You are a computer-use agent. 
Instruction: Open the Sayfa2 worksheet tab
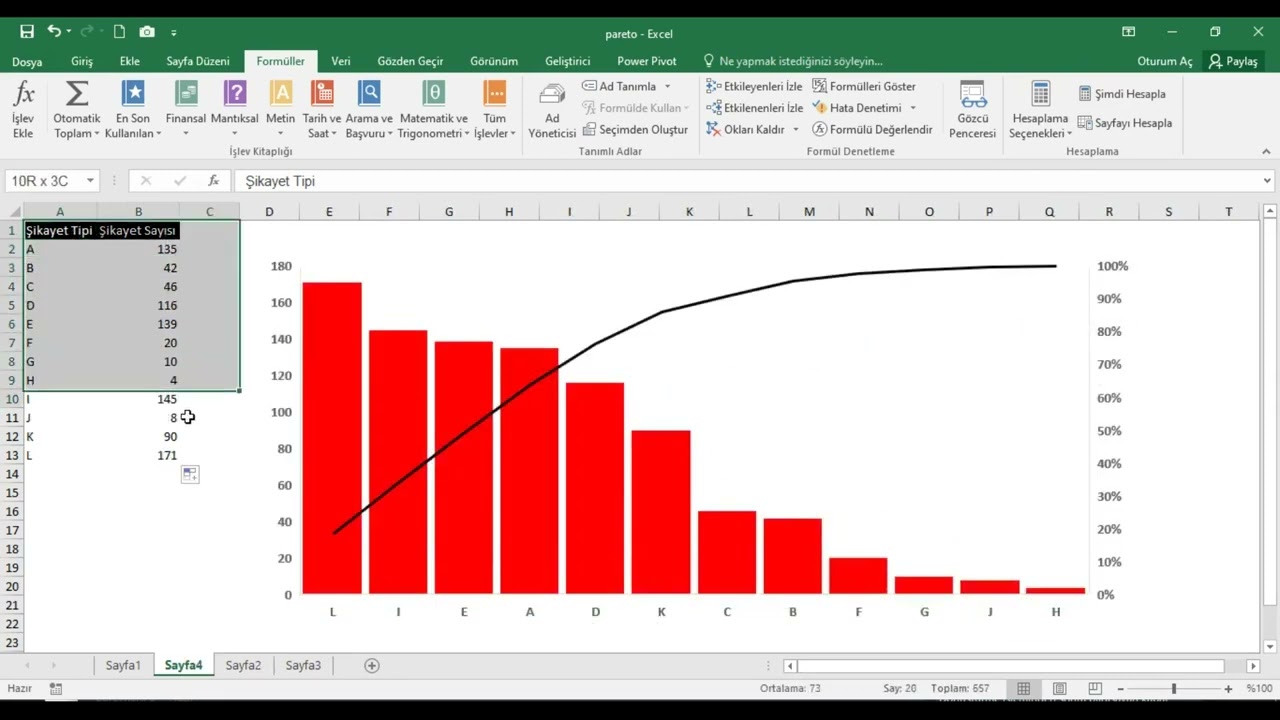tap(243, 666)
